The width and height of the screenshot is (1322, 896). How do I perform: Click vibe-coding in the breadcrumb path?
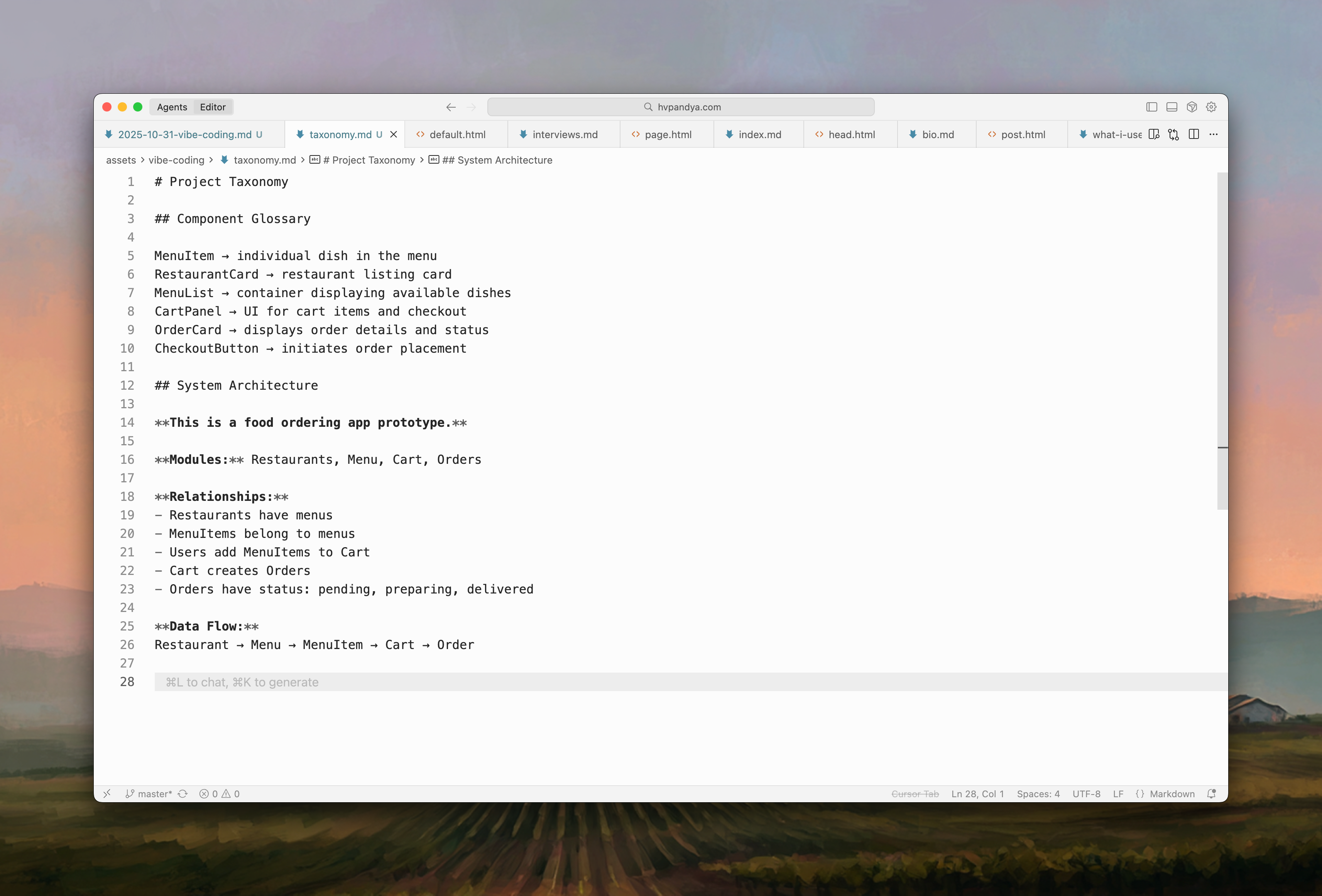[176, 160]
